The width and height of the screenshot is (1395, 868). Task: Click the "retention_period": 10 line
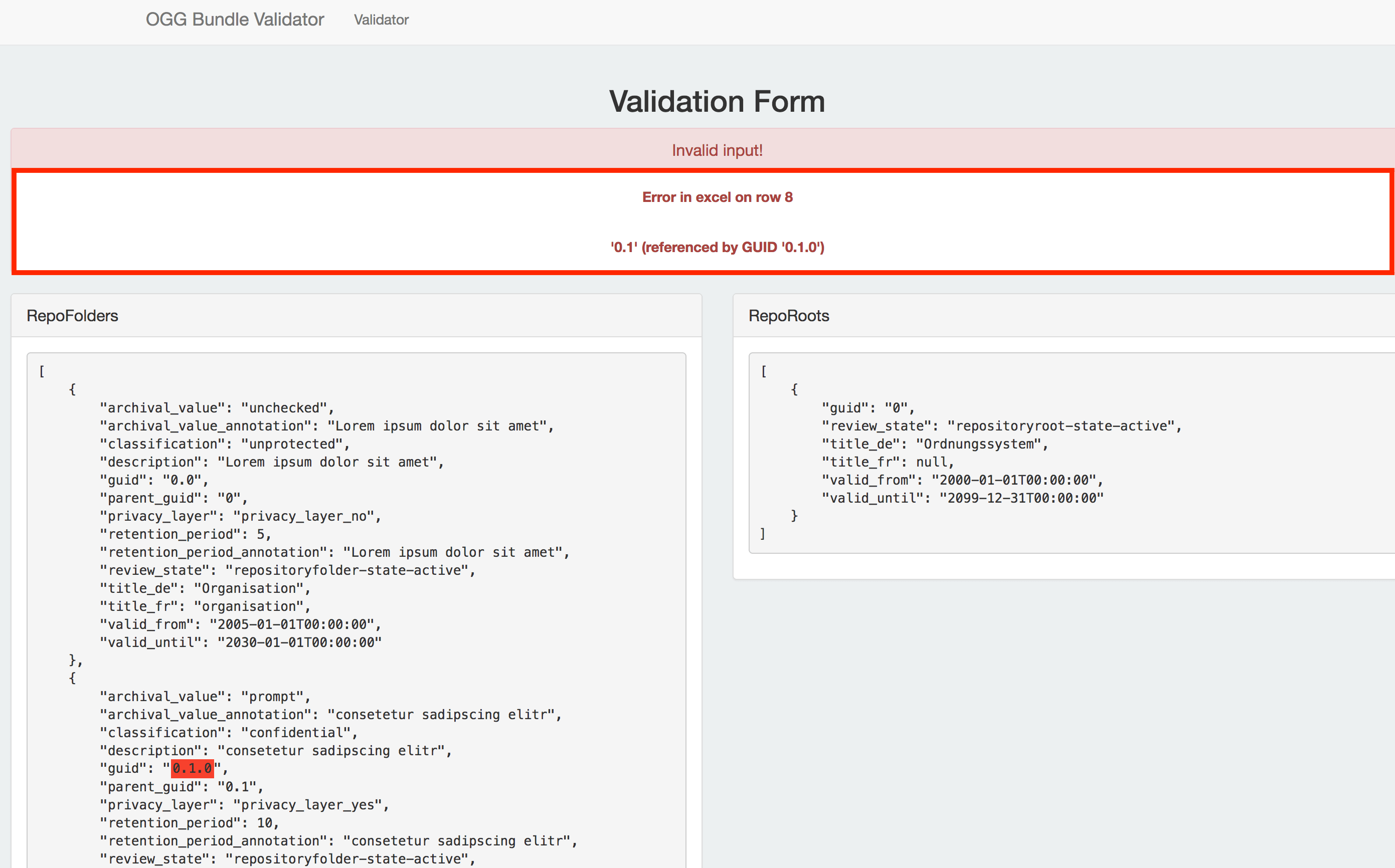click(190, 823)
